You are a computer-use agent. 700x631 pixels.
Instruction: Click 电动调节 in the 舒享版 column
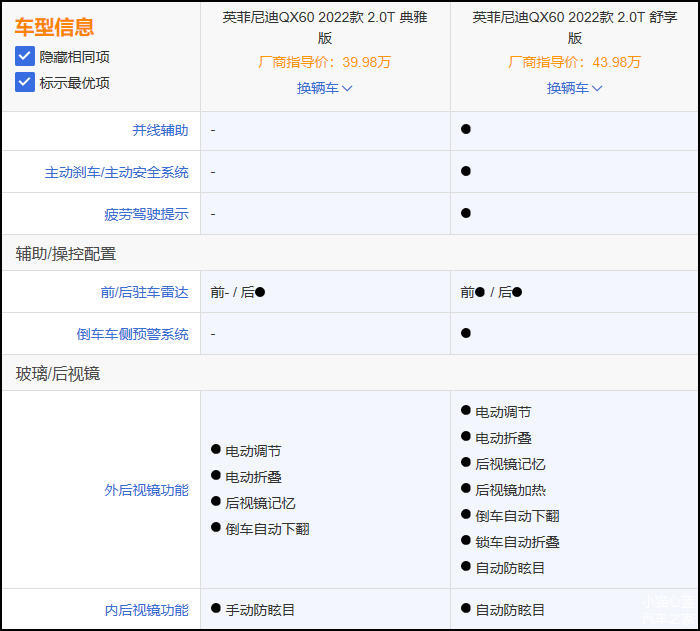pos(503,412)
